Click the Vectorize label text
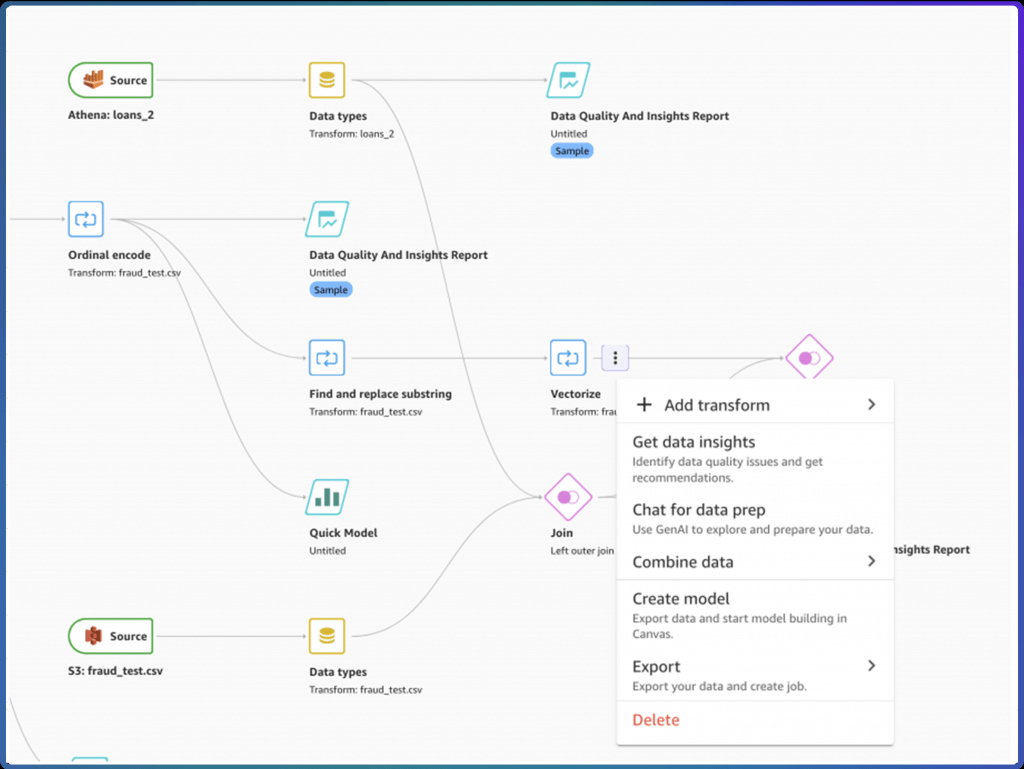The image size is (1024, 769). (575, 394)
